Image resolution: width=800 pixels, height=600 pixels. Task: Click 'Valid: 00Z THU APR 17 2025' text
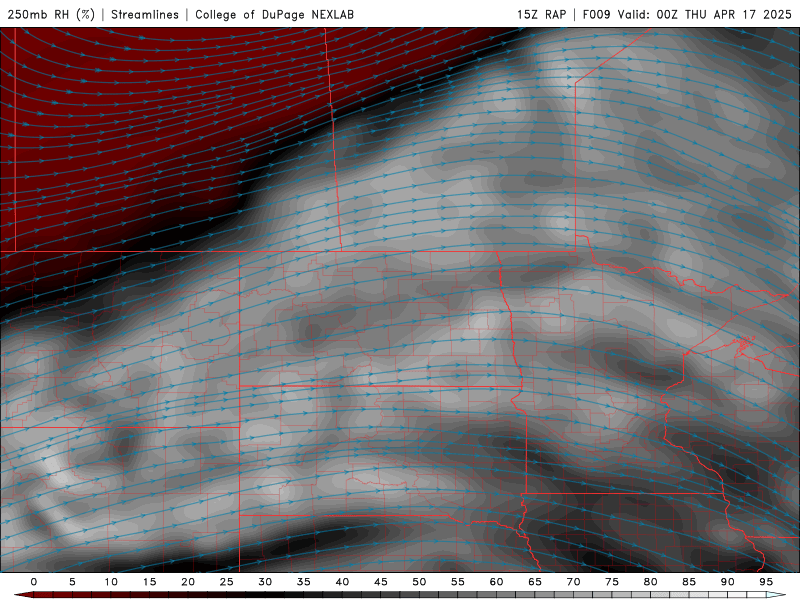click(705, 15)
